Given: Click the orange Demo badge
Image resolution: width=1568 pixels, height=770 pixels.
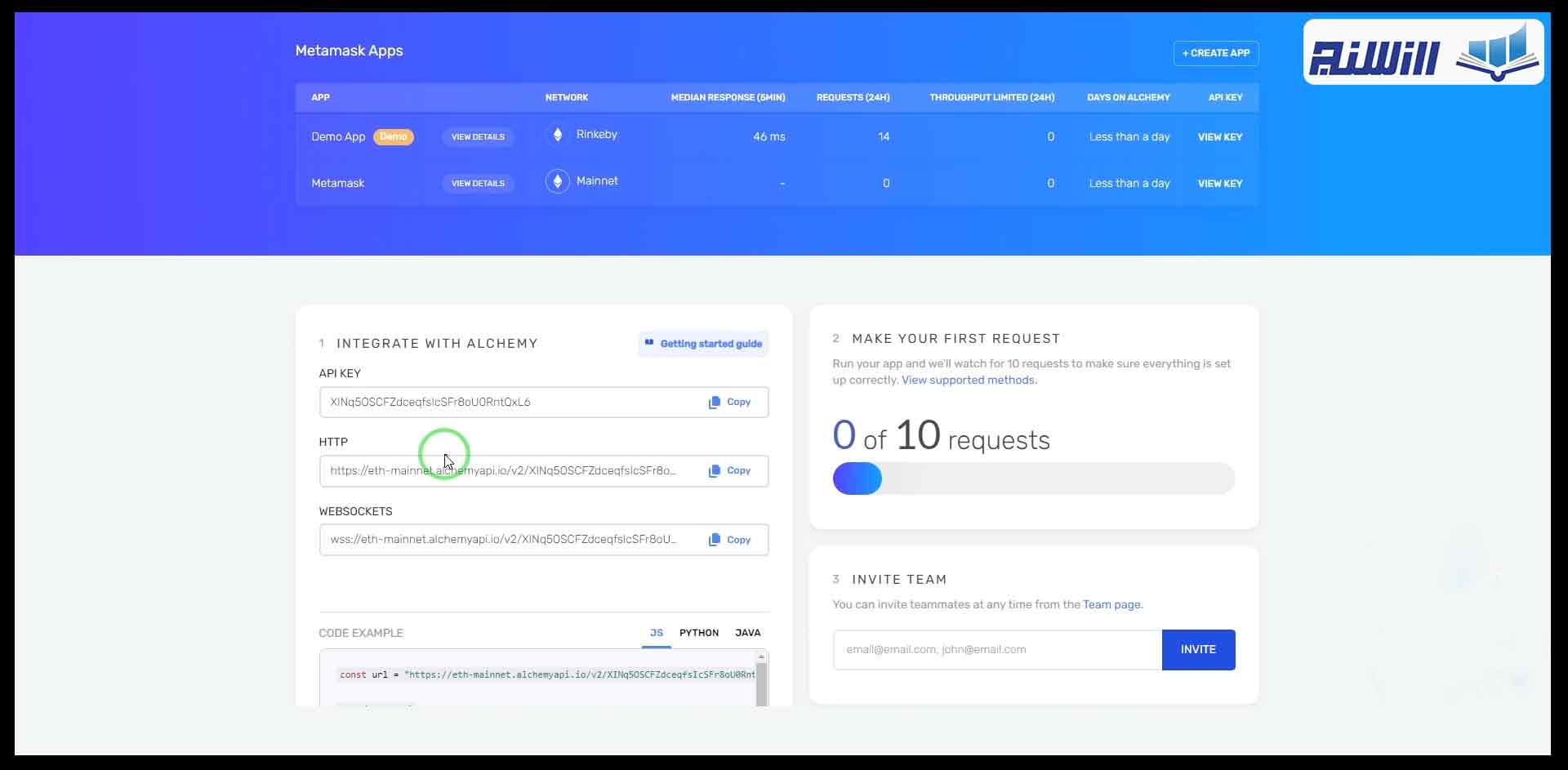Looking at the screenshot, I should click(x=394, y=136).
